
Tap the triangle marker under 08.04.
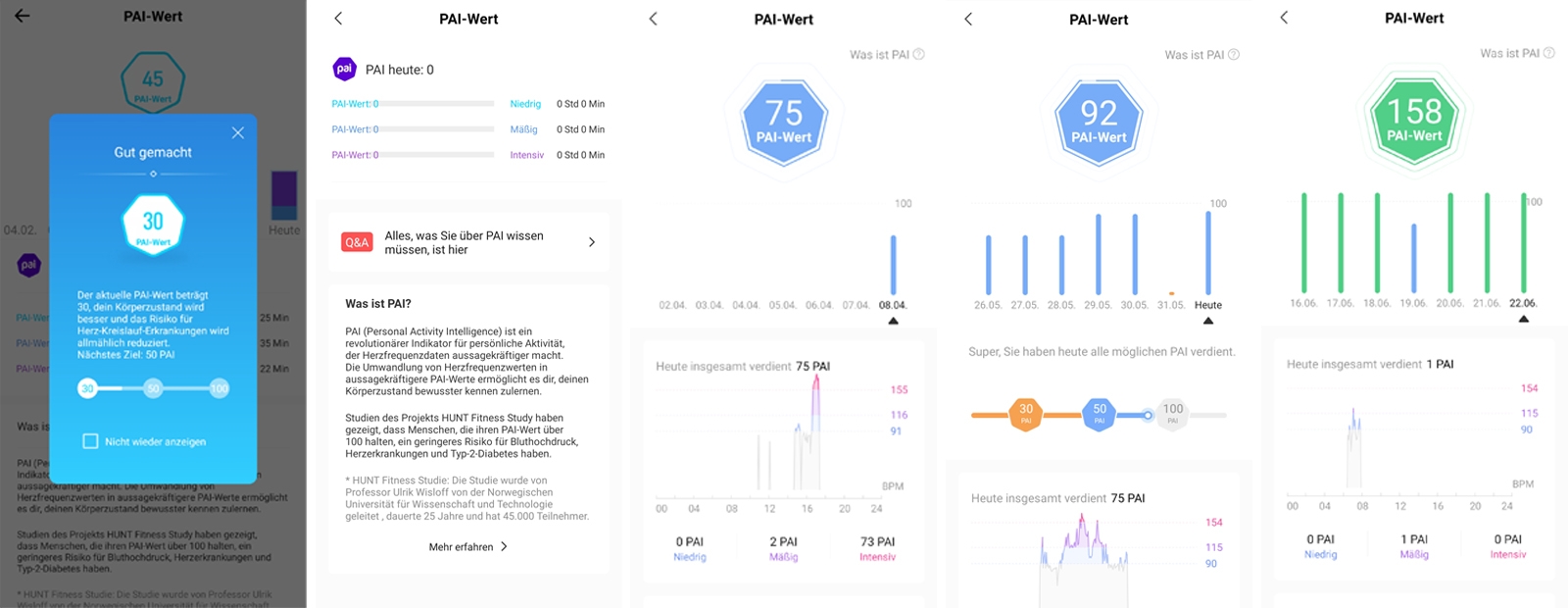click(893, 321)
